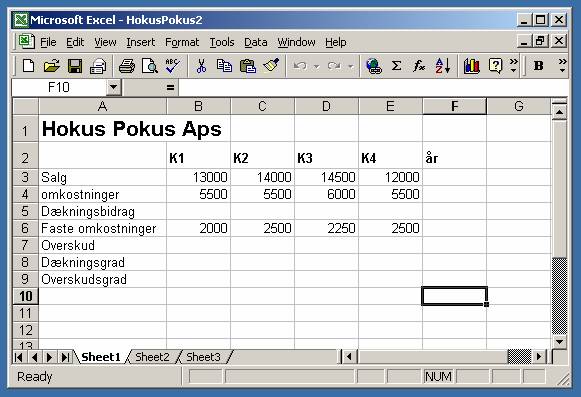The width and height of the screenshot is (581, 397).
Task: Toggle Bold formatting button
Action: pos(538,66)
